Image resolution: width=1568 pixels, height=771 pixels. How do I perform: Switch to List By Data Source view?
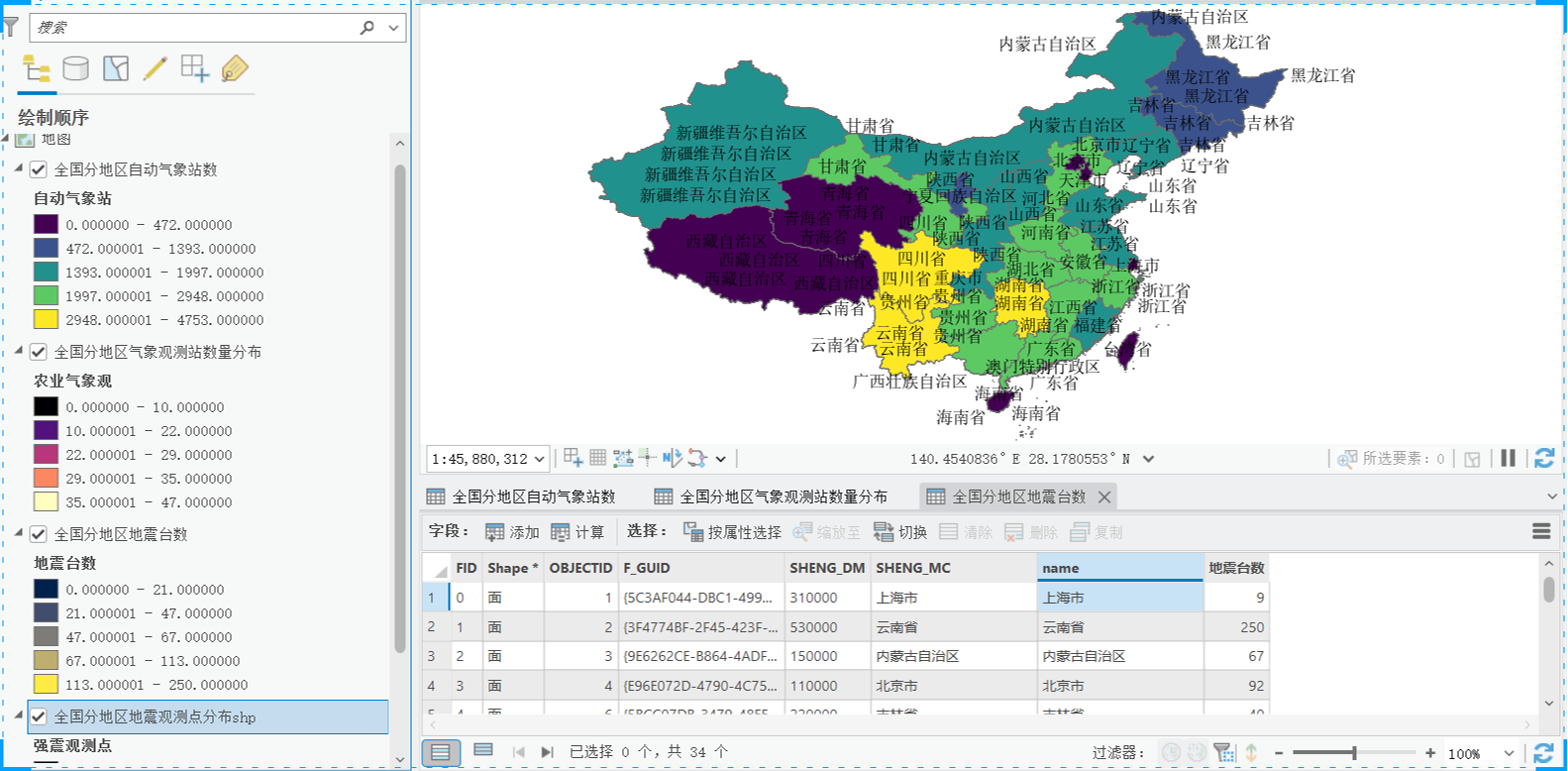pos(76,68)
